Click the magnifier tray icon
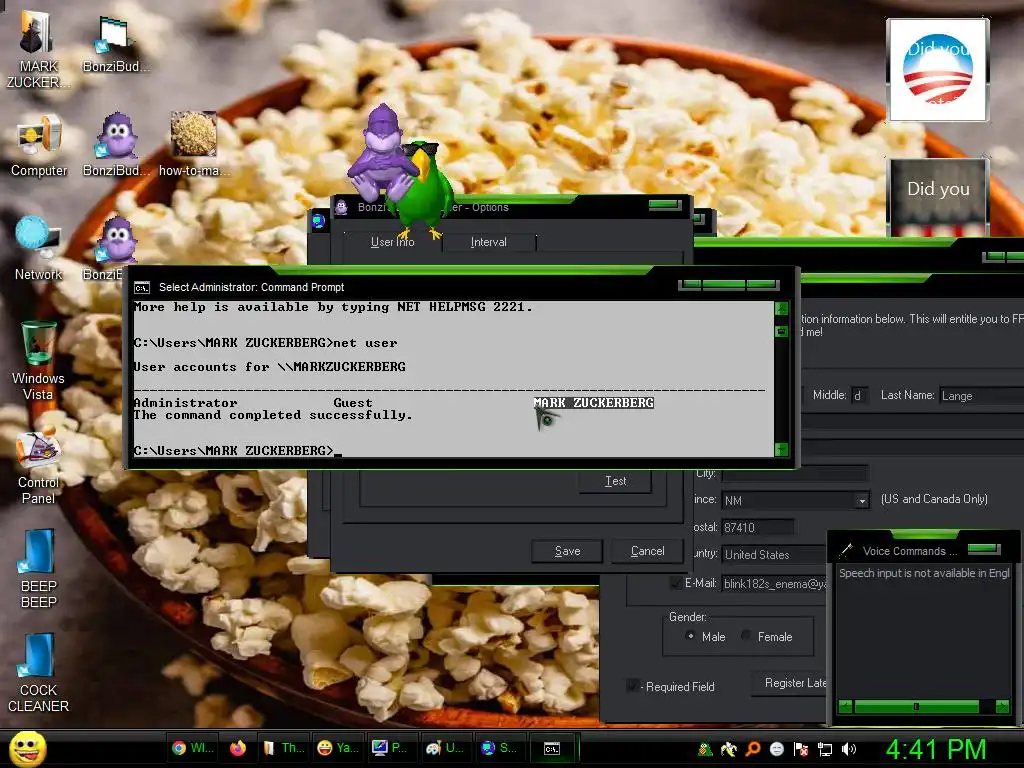 (x=752, y=749)
